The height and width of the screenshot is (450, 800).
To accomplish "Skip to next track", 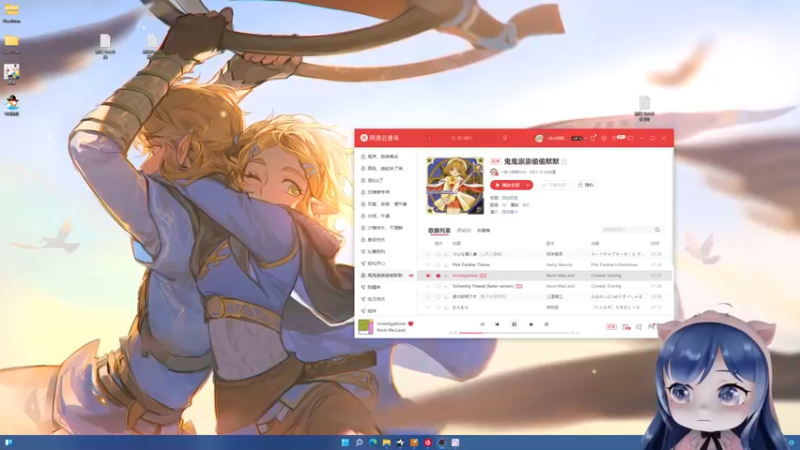I will coord(531,324).
